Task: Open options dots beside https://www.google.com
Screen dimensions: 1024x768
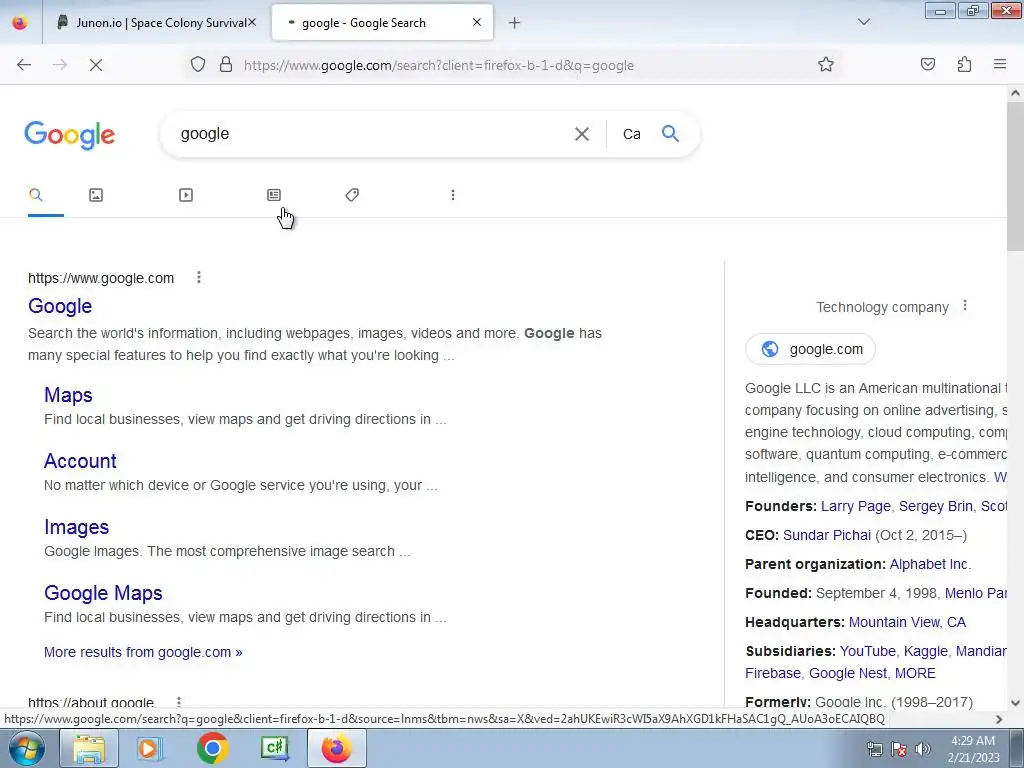Action: pyautogui.click(x=199, y=278)
